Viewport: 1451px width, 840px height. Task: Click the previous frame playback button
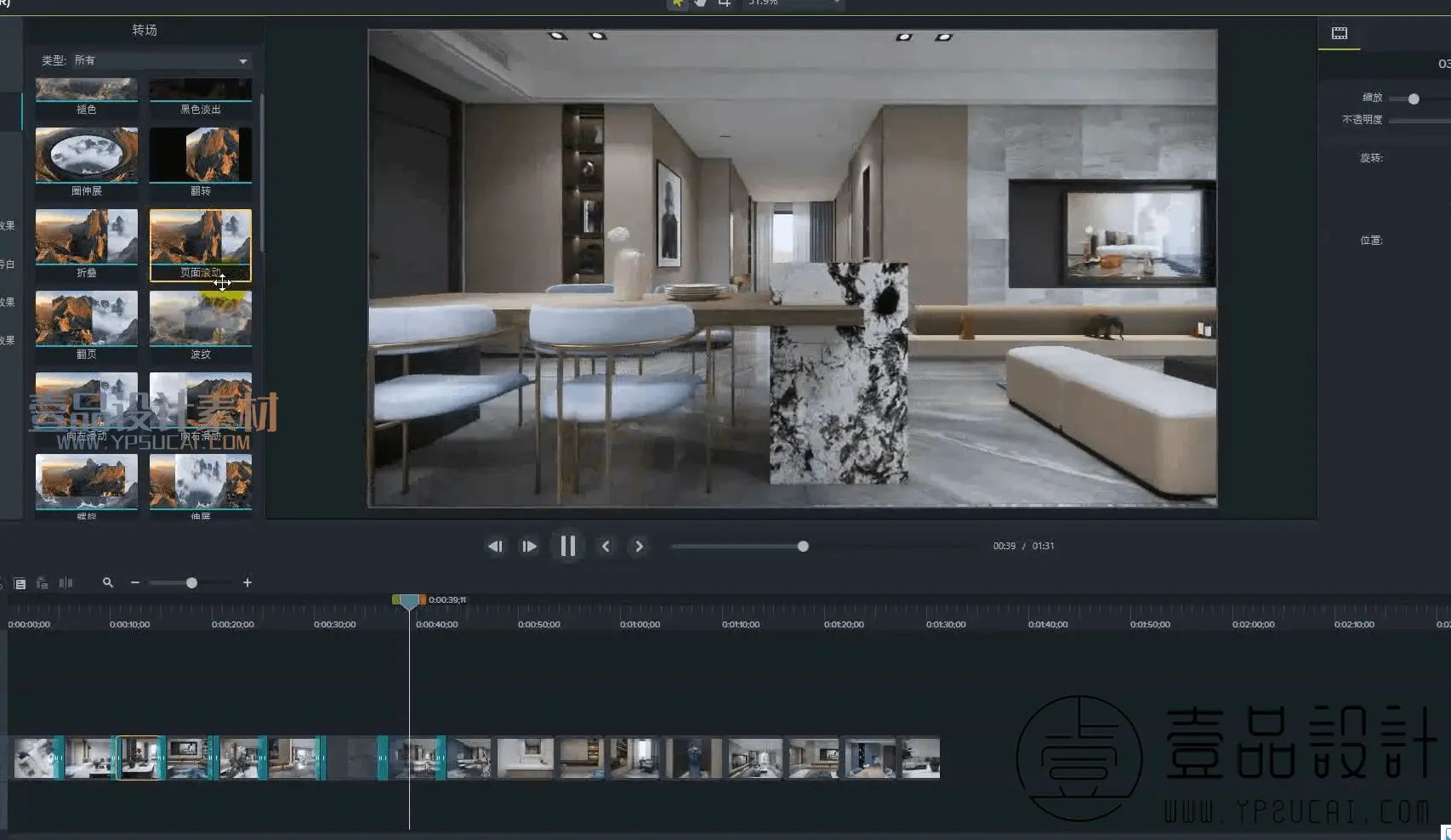pyautogui.click(x=494, y=546)
